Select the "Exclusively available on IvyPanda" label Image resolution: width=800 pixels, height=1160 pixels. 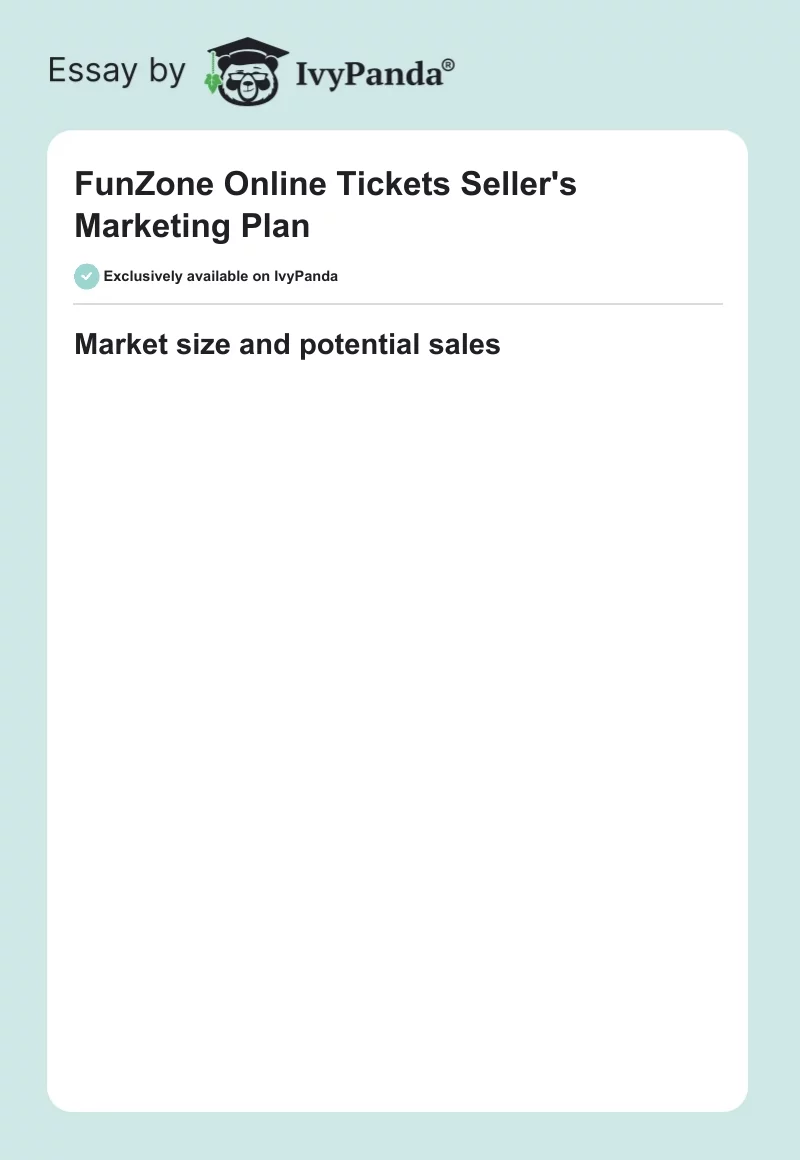point(220,276)
